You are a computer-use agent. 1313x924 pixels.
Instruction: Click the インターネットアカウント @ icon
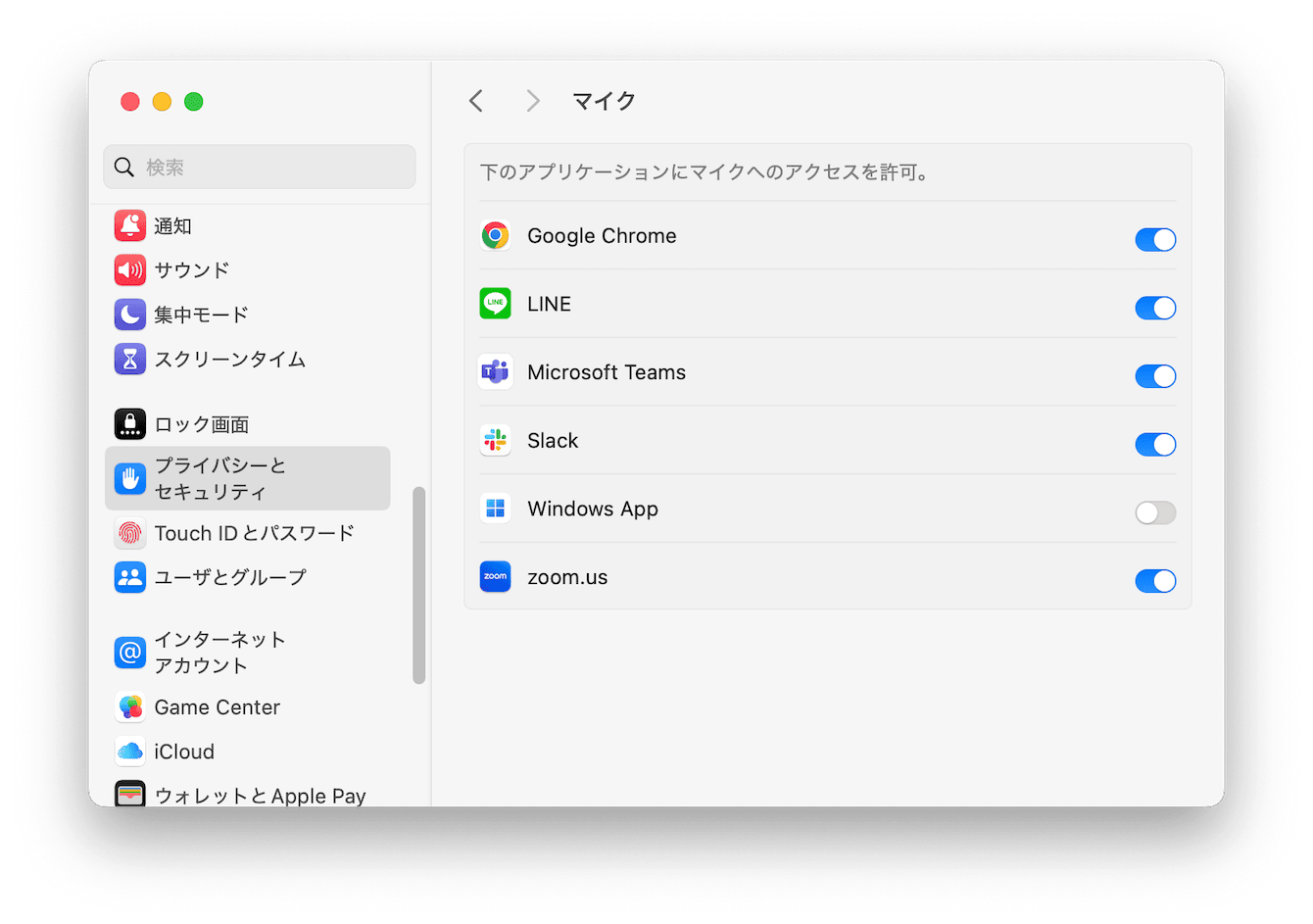pos(130,652)
